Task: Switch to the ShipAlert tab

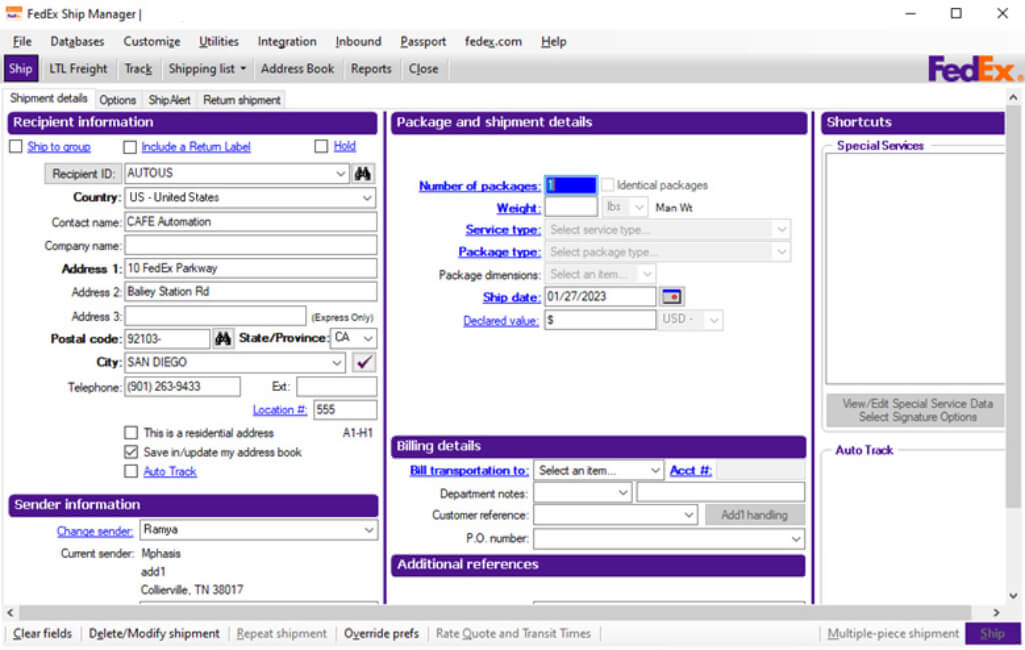Action: click(169, 100)
